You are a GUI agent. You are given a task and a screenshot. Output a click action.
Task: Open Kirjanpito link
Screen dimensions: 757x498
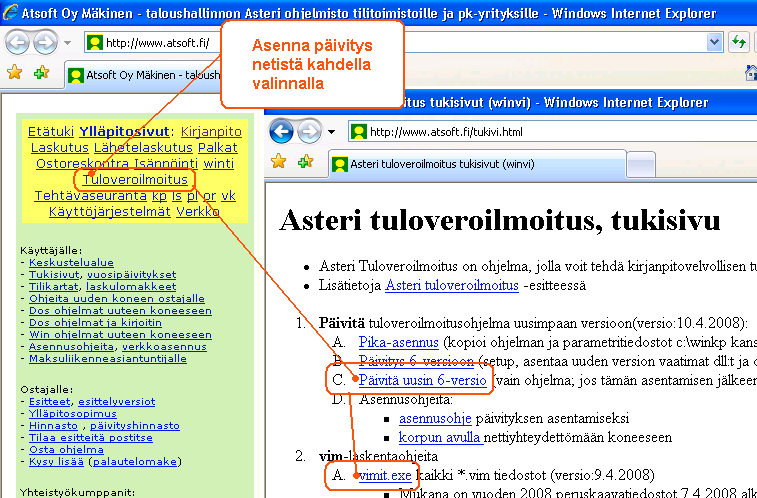tap(211, 132)
